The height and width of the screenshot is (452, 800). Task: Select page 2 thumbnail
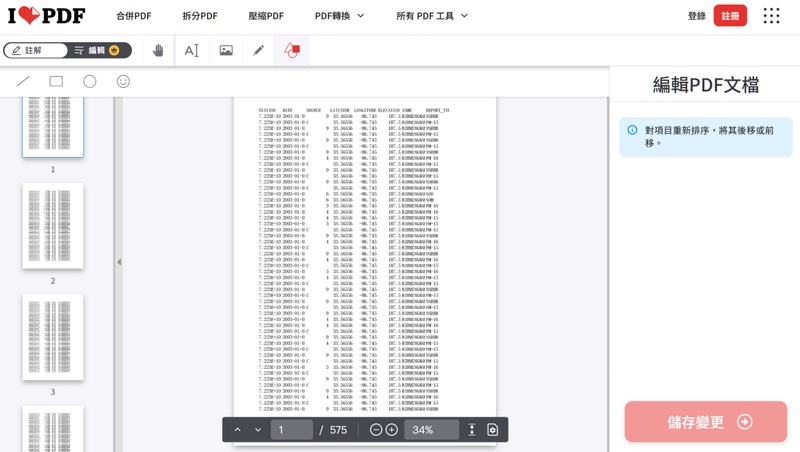pyautogui.click(x=53, y=225)
